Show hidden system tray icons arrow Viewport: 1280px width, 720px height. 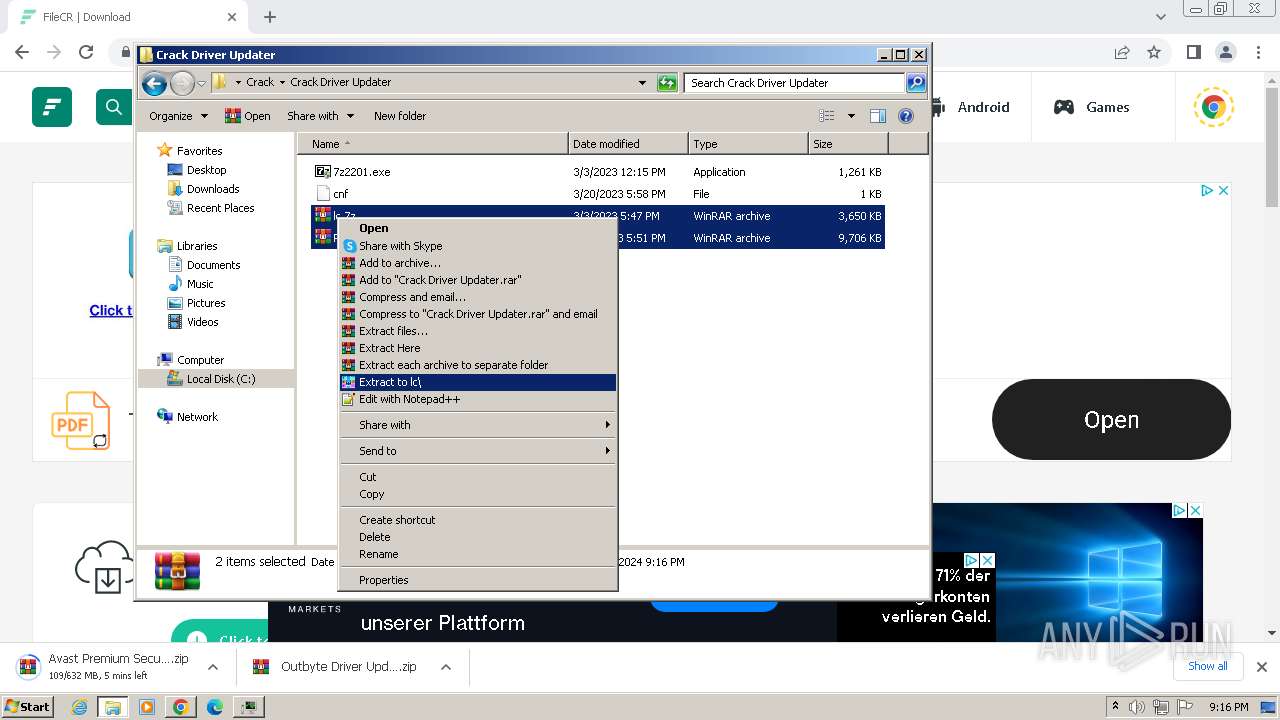coord(1115,707)
